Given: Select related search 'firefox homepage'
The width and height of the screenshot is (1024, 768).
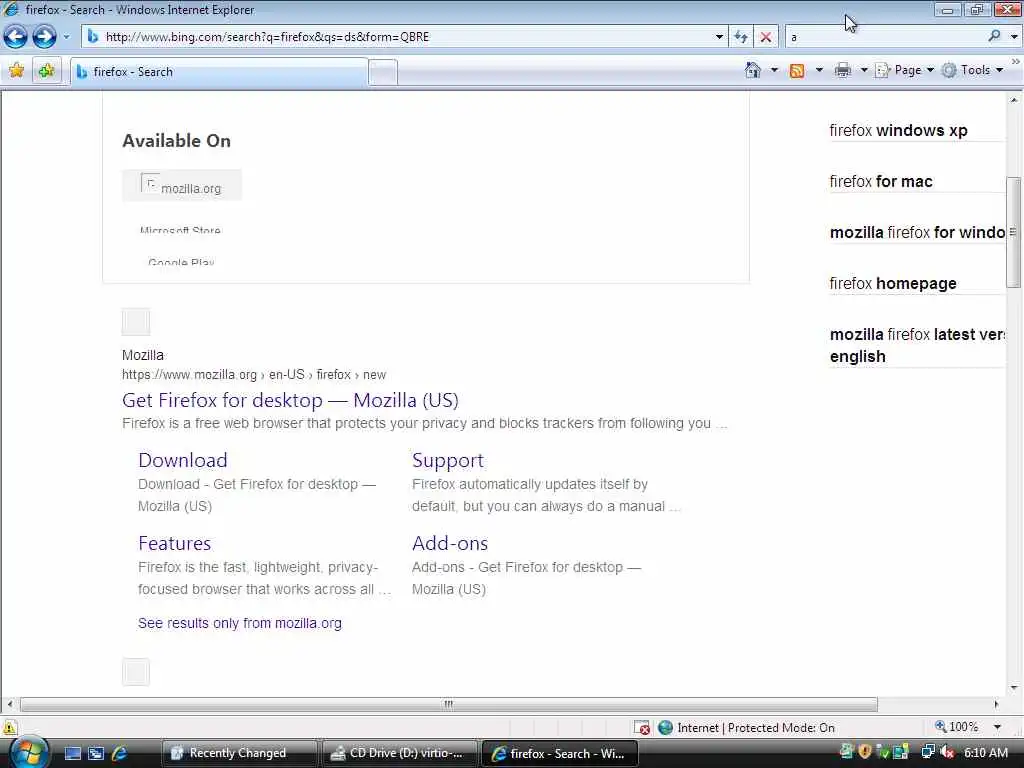Looking at the screenshot, I should pos(893,283).
